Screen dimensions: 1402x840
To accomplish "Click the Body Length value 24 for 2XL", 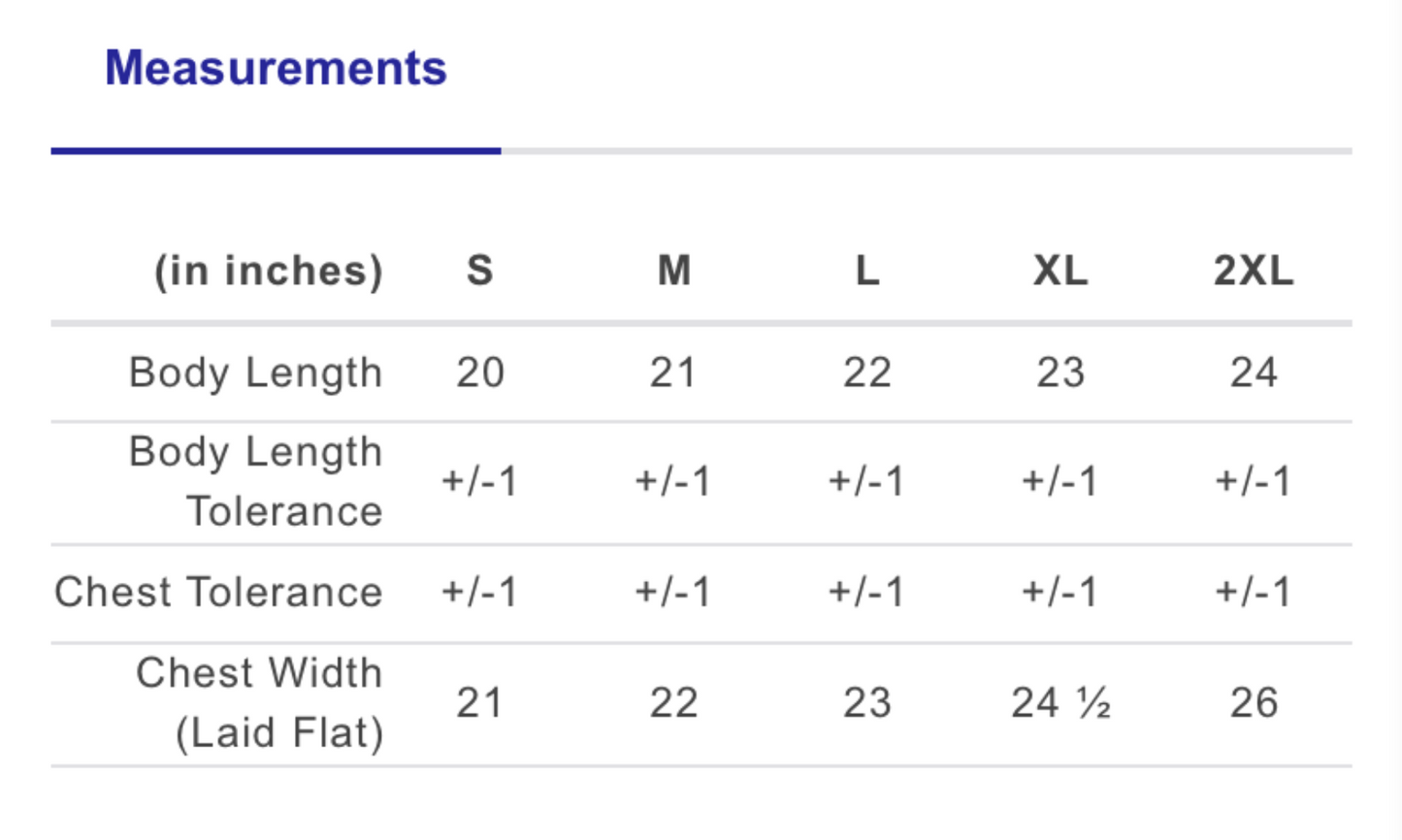I will (1254, 373).
